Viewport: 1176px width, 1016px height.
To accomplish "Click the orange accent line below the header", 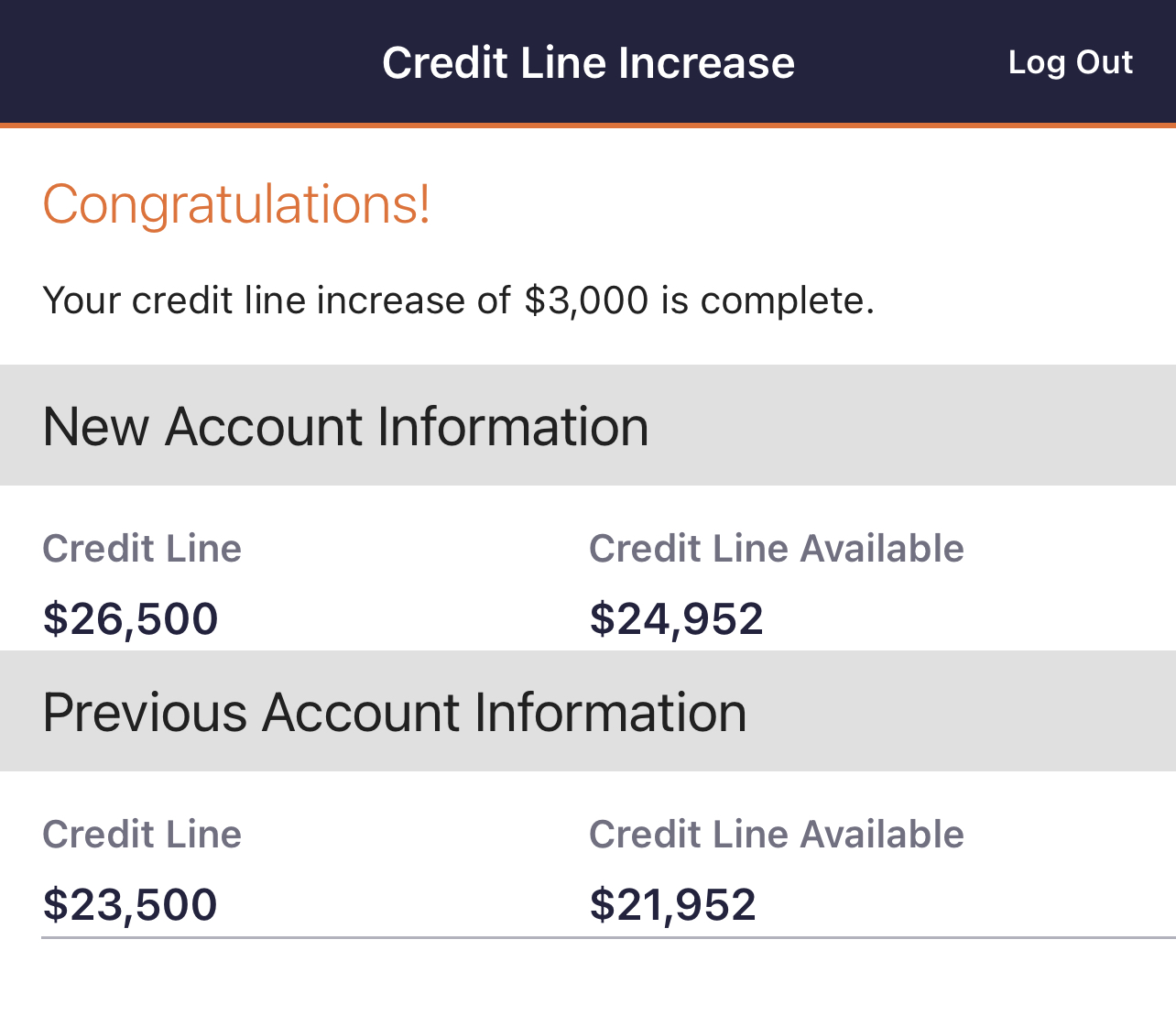I will click(x=588, y=125).
